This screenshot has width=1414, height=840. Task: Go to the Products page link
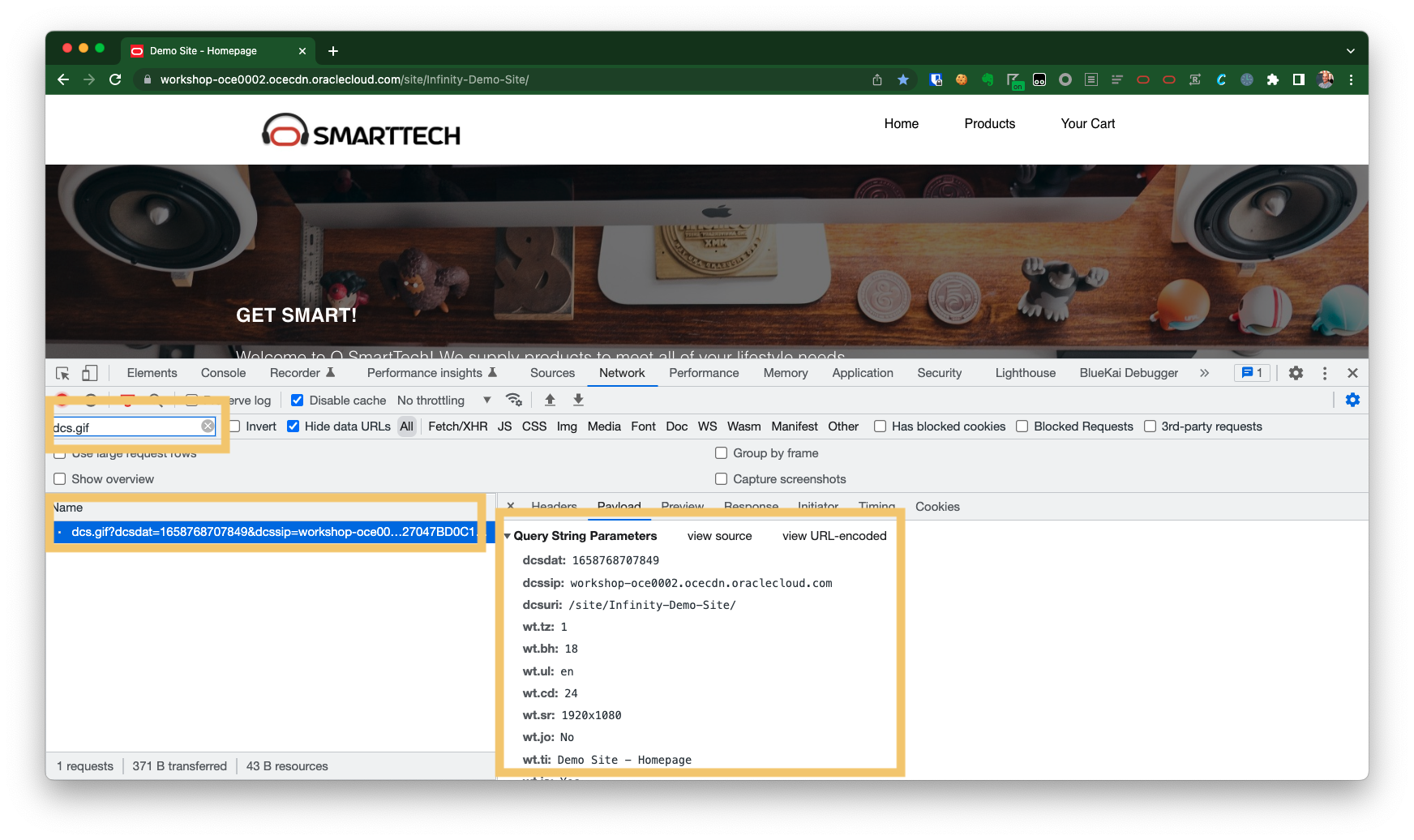pyautogui.click(x=989, y=123)
